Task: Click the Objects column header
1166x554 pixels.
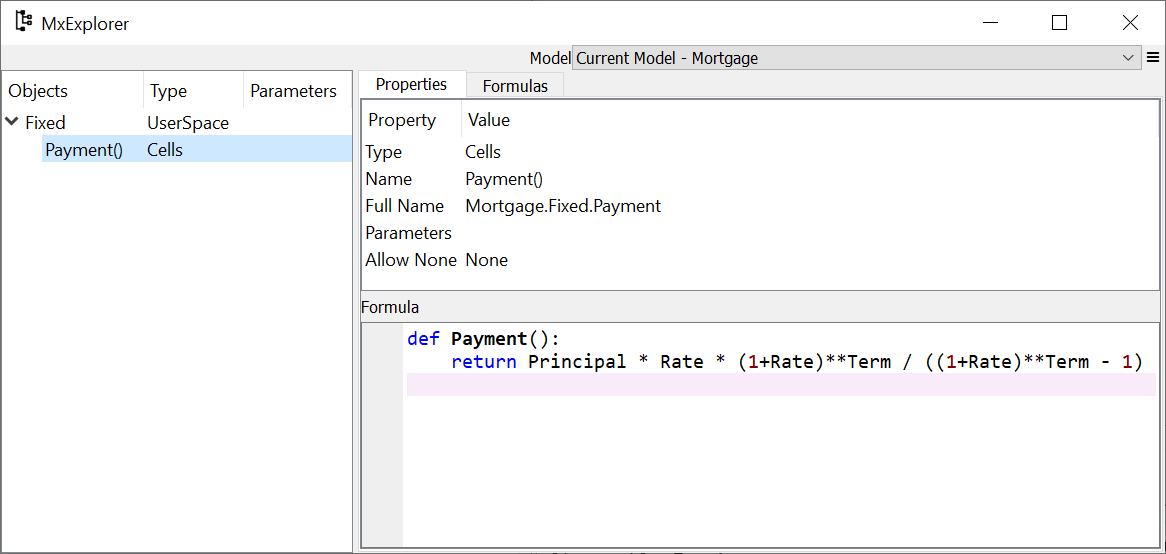Action: tap(73, 91)
